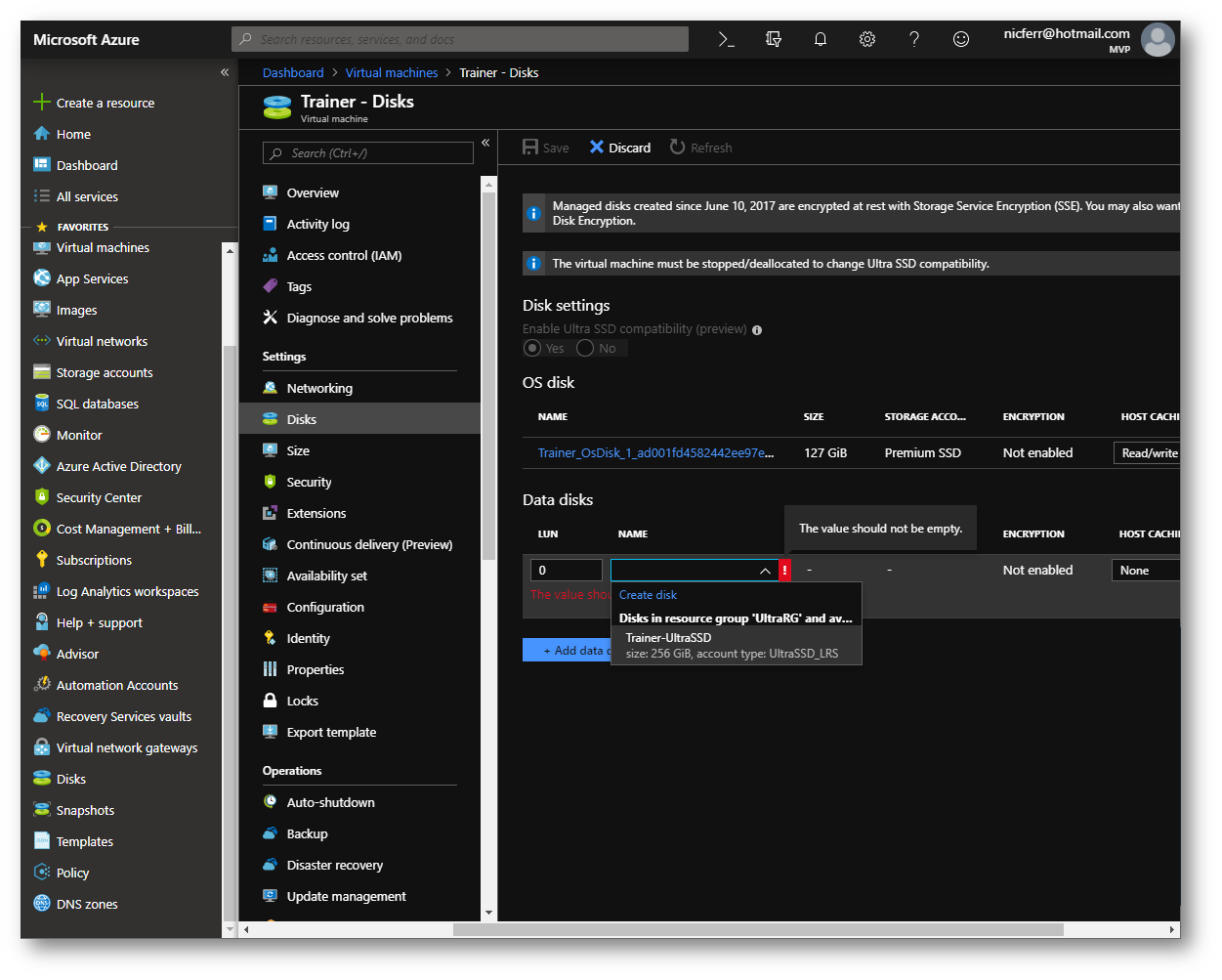1222x980 pixels.
Task: Click the All services list icon
Action: point(41,196)
